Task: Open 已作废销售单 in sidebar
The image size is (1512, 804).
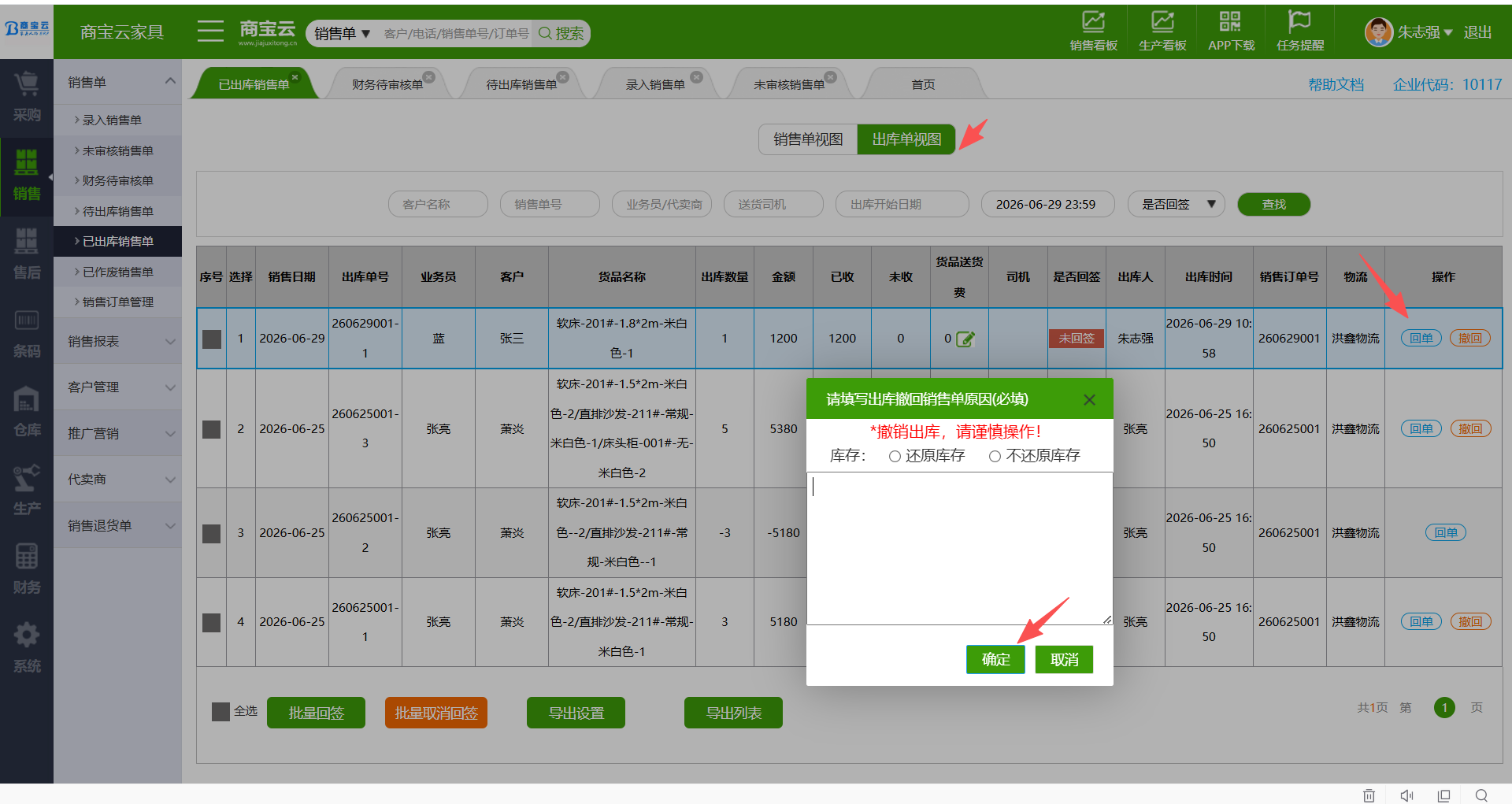Action: click(x=117, y=272)
